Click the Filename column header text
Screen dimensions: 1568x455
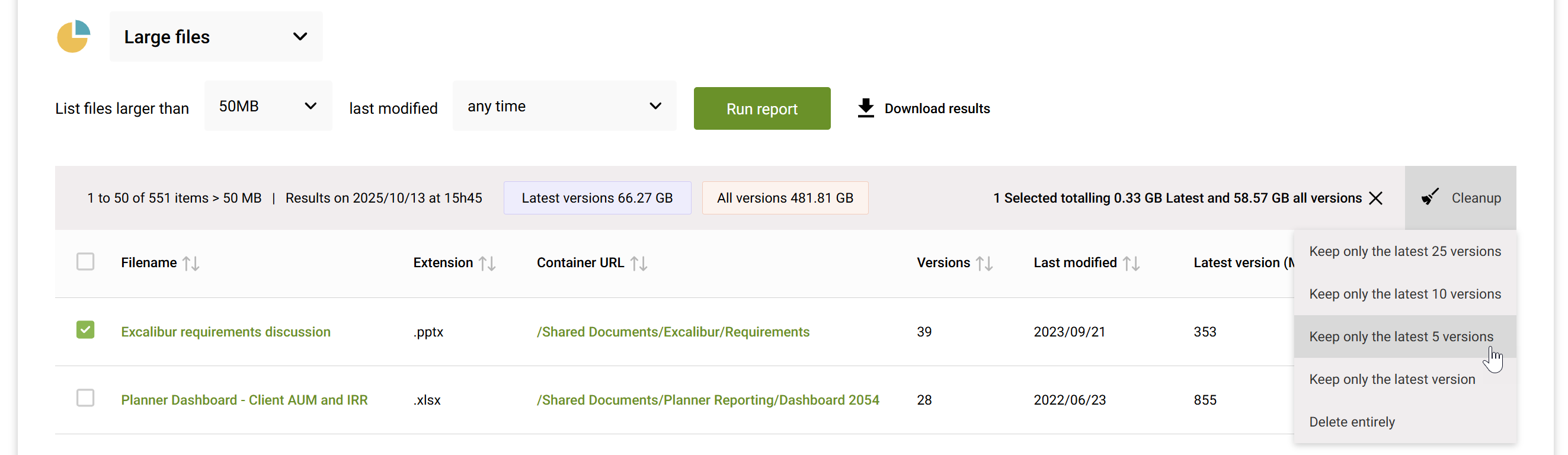[149, 263]
